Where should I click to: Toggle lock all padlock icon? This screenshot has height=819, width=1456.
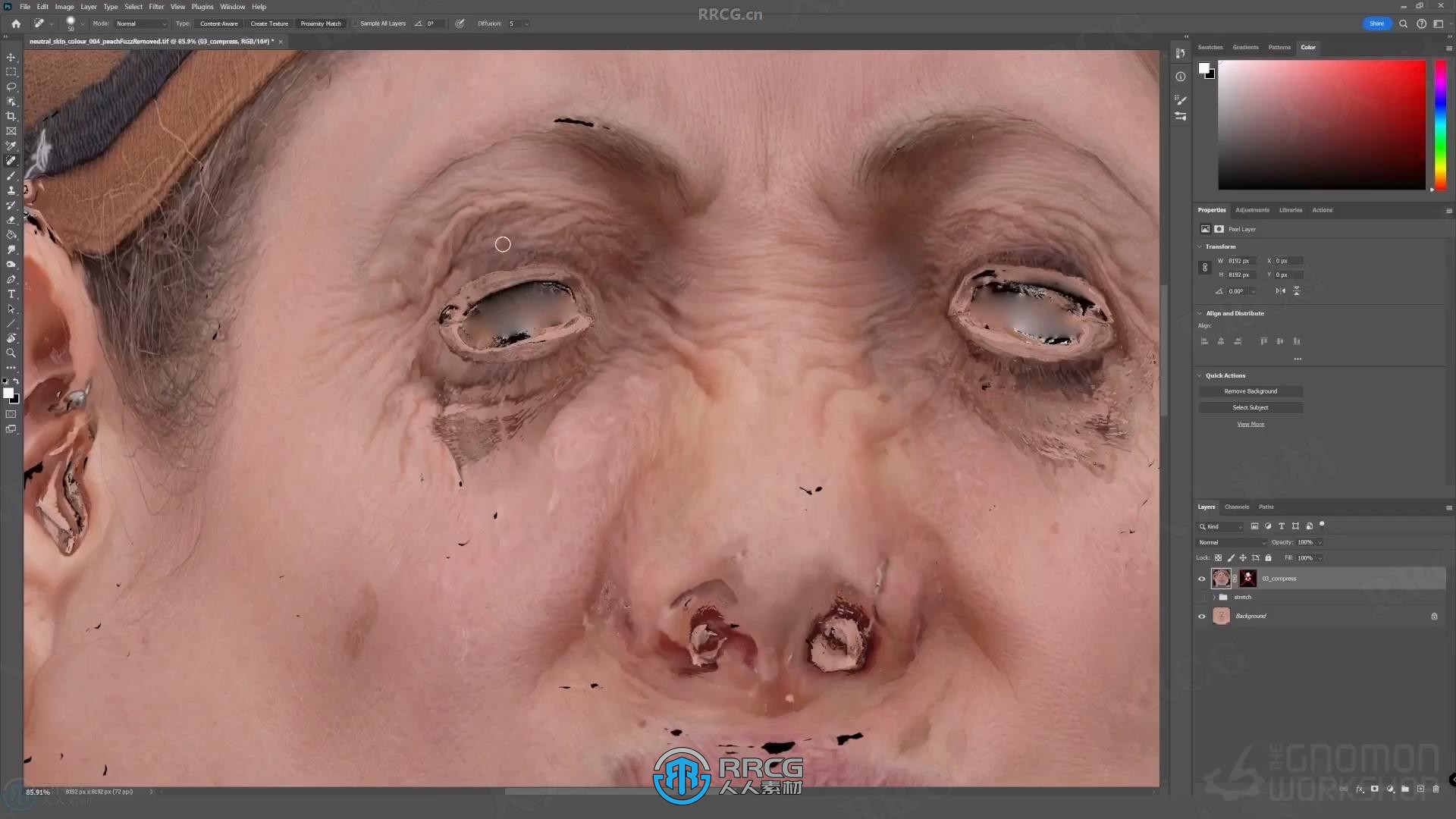click(1268, 558)
